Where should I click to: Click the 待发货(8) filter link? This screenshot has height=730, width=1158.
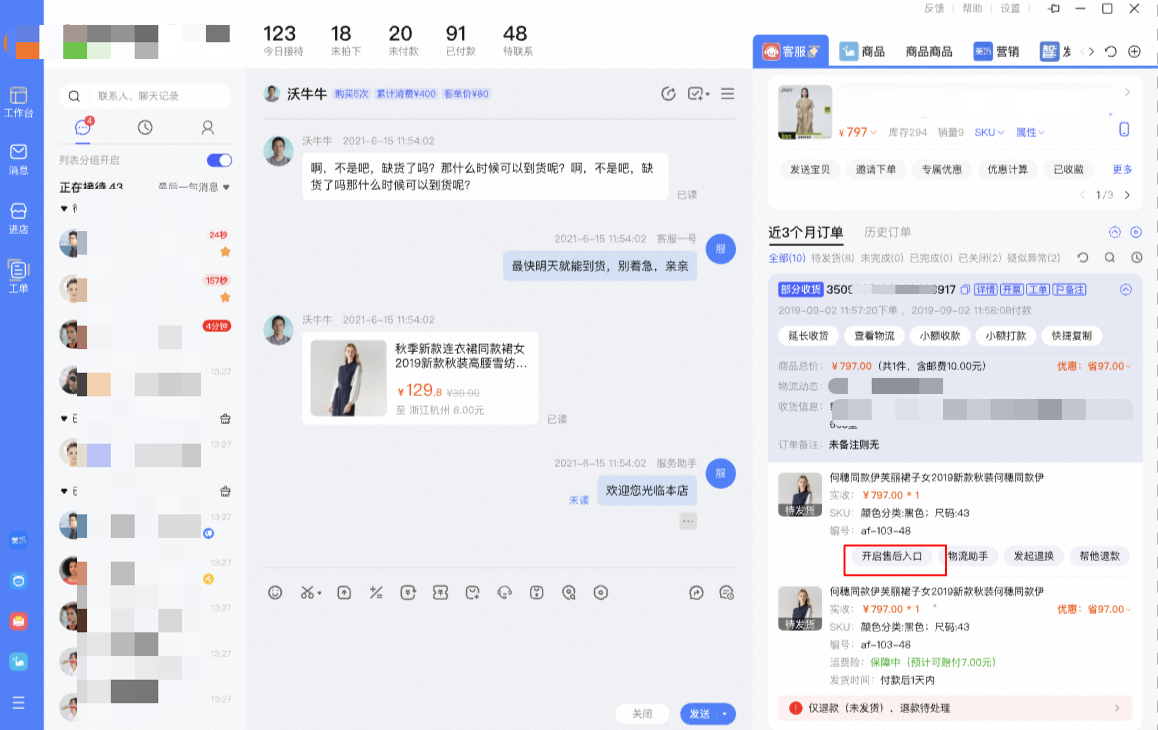coord(829,258)
